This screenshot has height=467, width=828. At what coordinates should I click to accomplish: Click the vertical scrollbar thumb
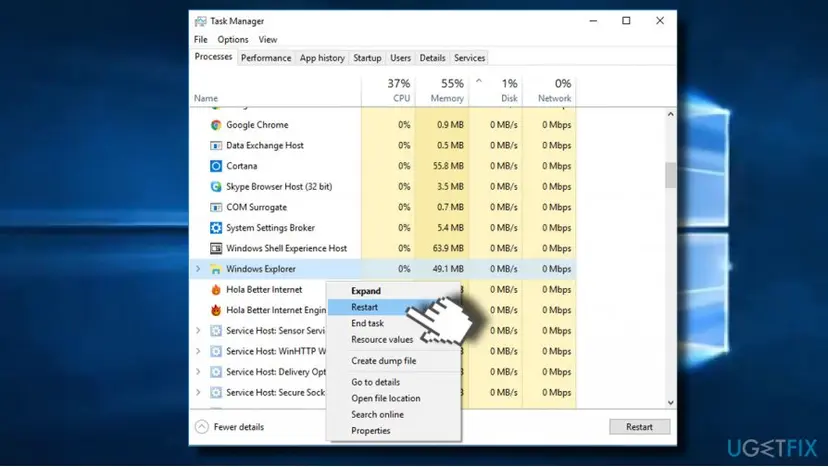pos(671,175)
